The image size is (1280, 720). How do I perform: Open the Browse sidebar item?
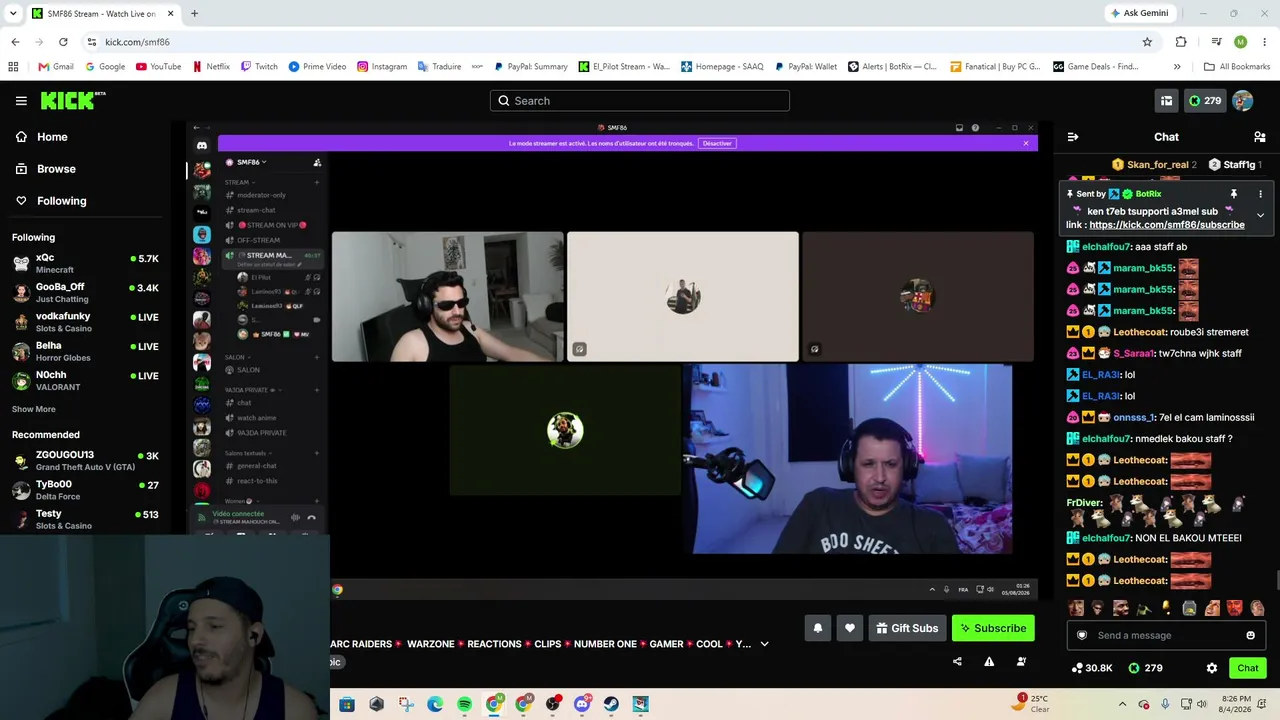[x=84, y=169]
